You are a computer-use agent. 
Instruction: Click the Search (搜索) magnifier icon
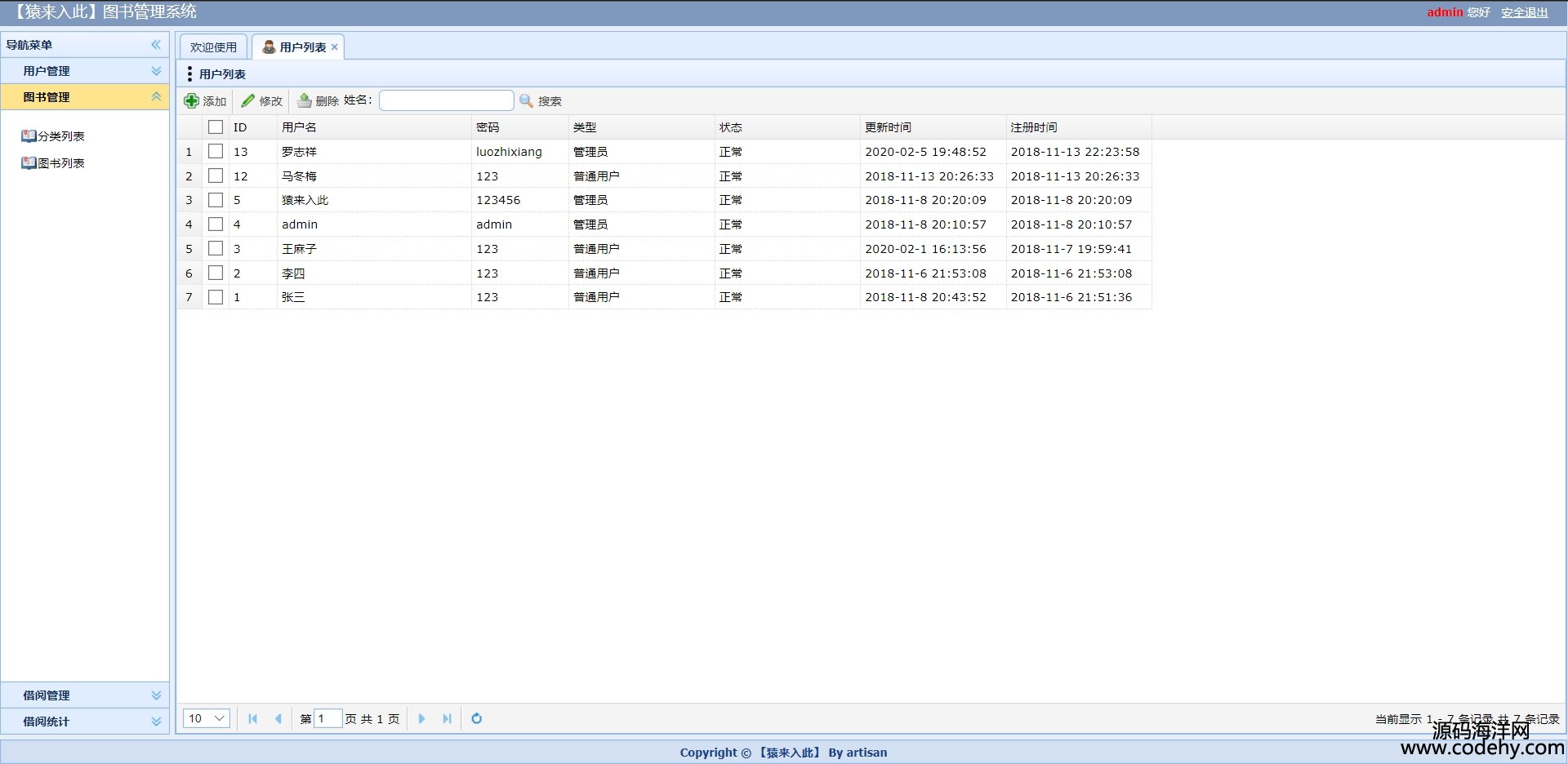point(526,100)
